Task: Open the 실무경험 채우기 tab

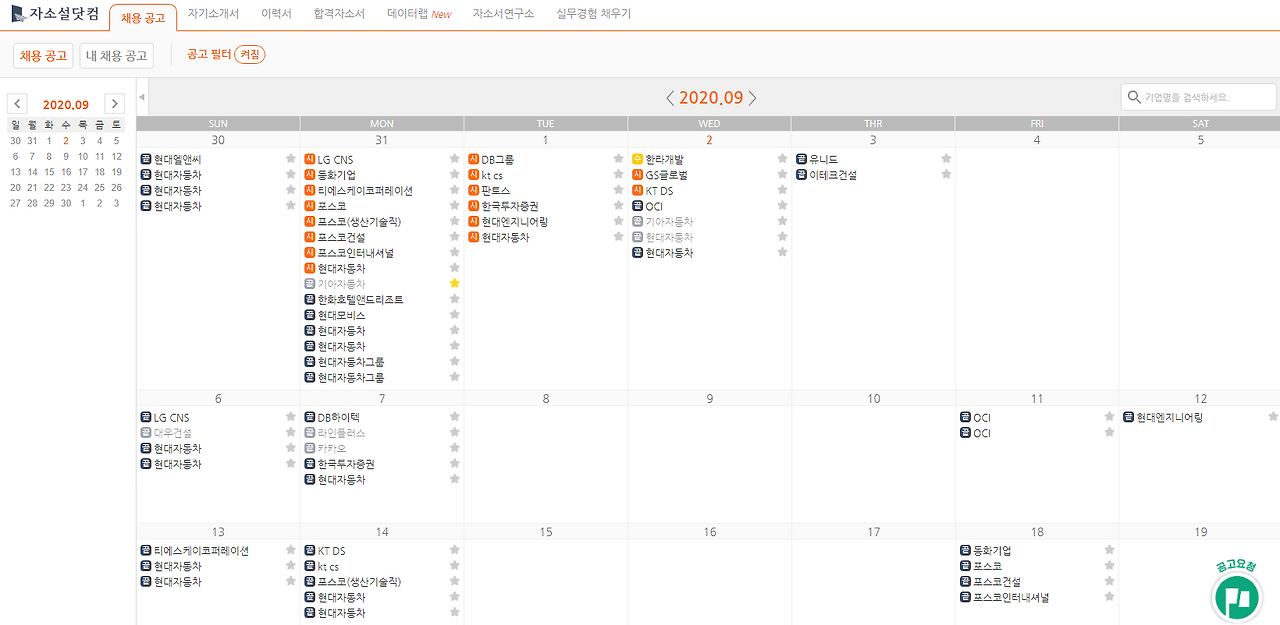Action: pos(593,14)
